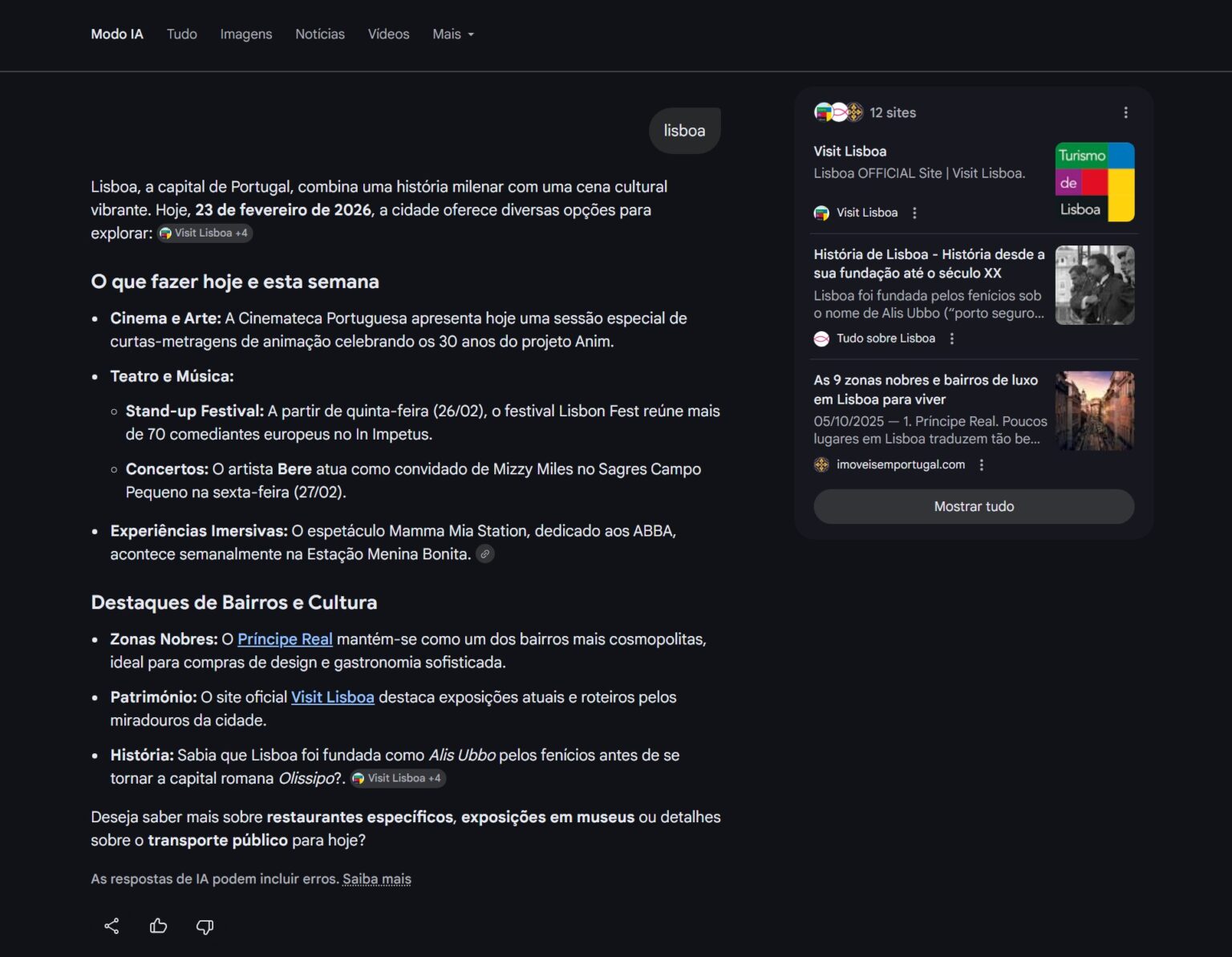Expand the Visit Lisboa +4 sources chip

pos(204,233)
